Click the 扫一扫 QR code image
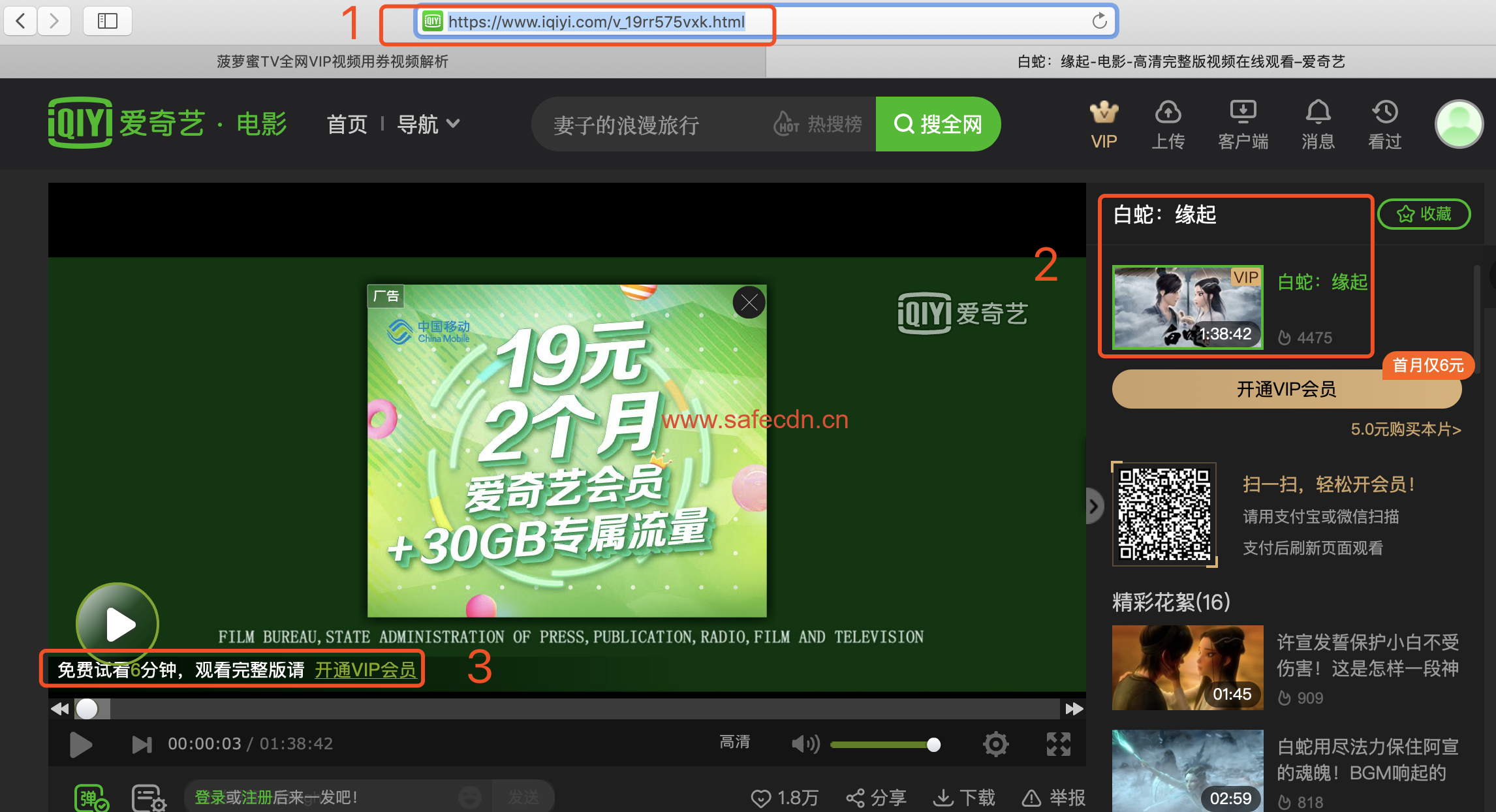This screenshot has width=1496, height=812. (x=1164, y=514)
